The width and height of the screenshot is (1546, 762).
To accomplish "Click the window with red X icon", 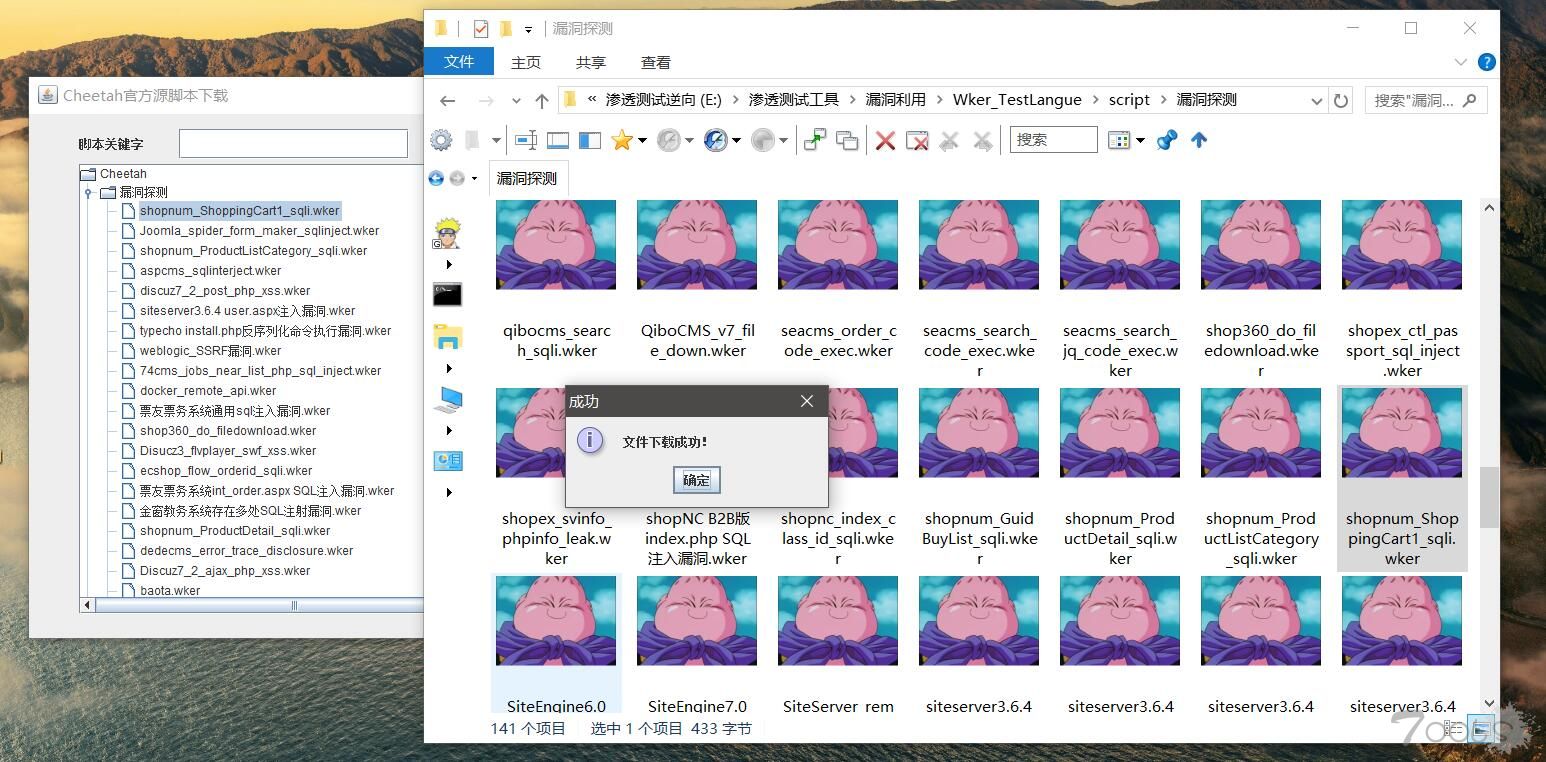I will 917,141.
